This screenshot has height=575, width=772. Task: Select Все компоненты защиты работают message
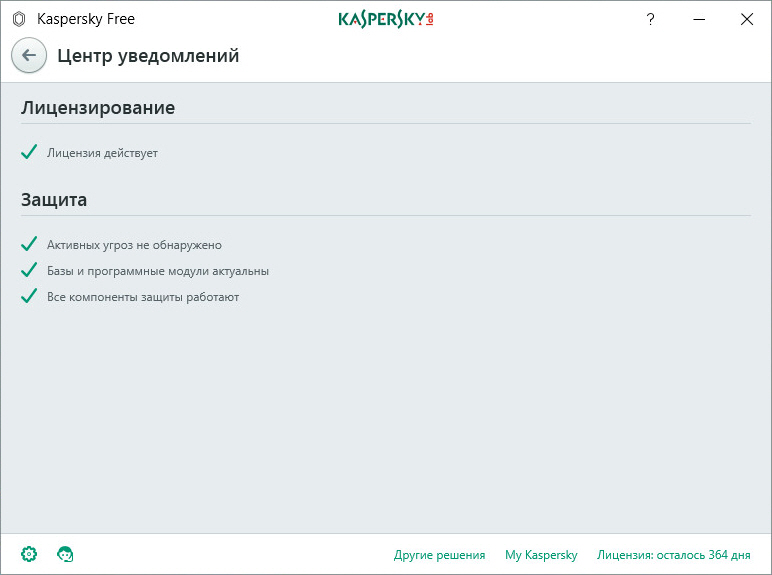point(143,297)
